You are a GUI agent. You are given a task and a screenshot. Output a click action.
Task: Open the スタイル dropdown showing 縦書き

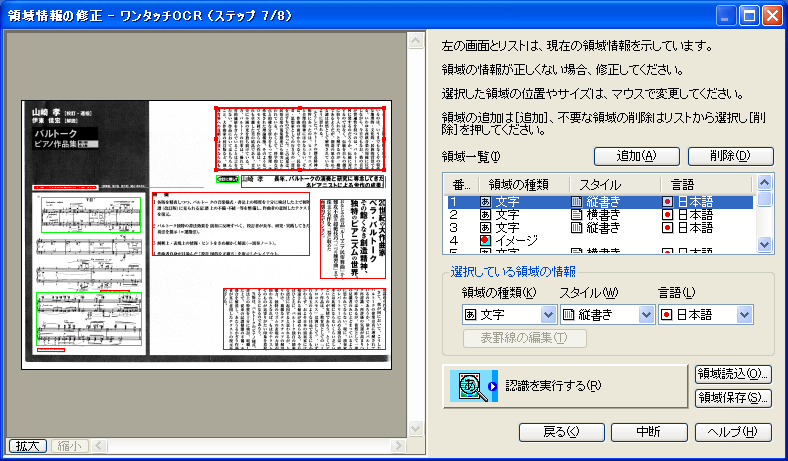[x=646, y=315]
